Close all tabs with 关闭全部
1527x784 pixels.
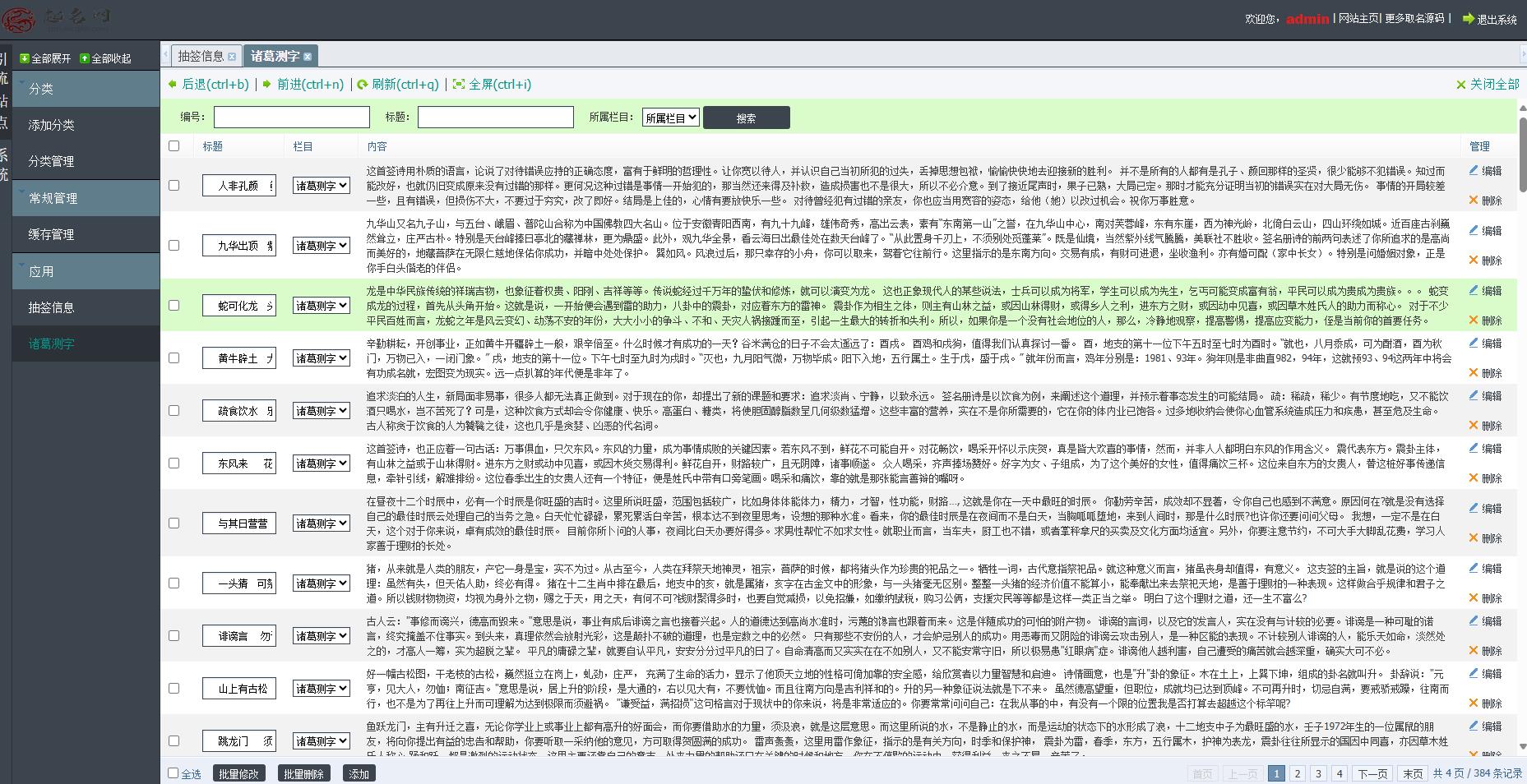click(1488, 85)
